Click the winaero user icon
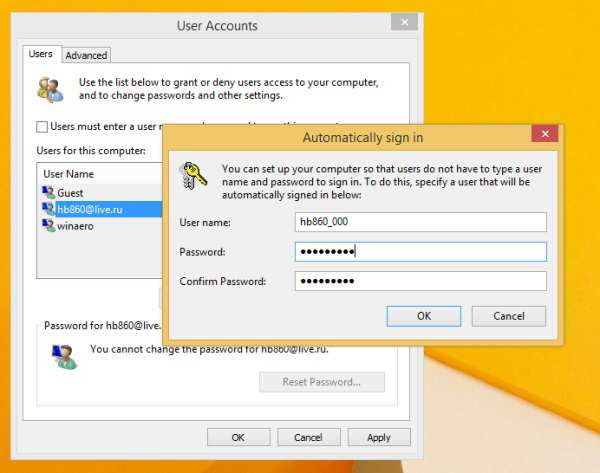The height and width of the screenshot is (473, 600). click(x=48, y=226)
